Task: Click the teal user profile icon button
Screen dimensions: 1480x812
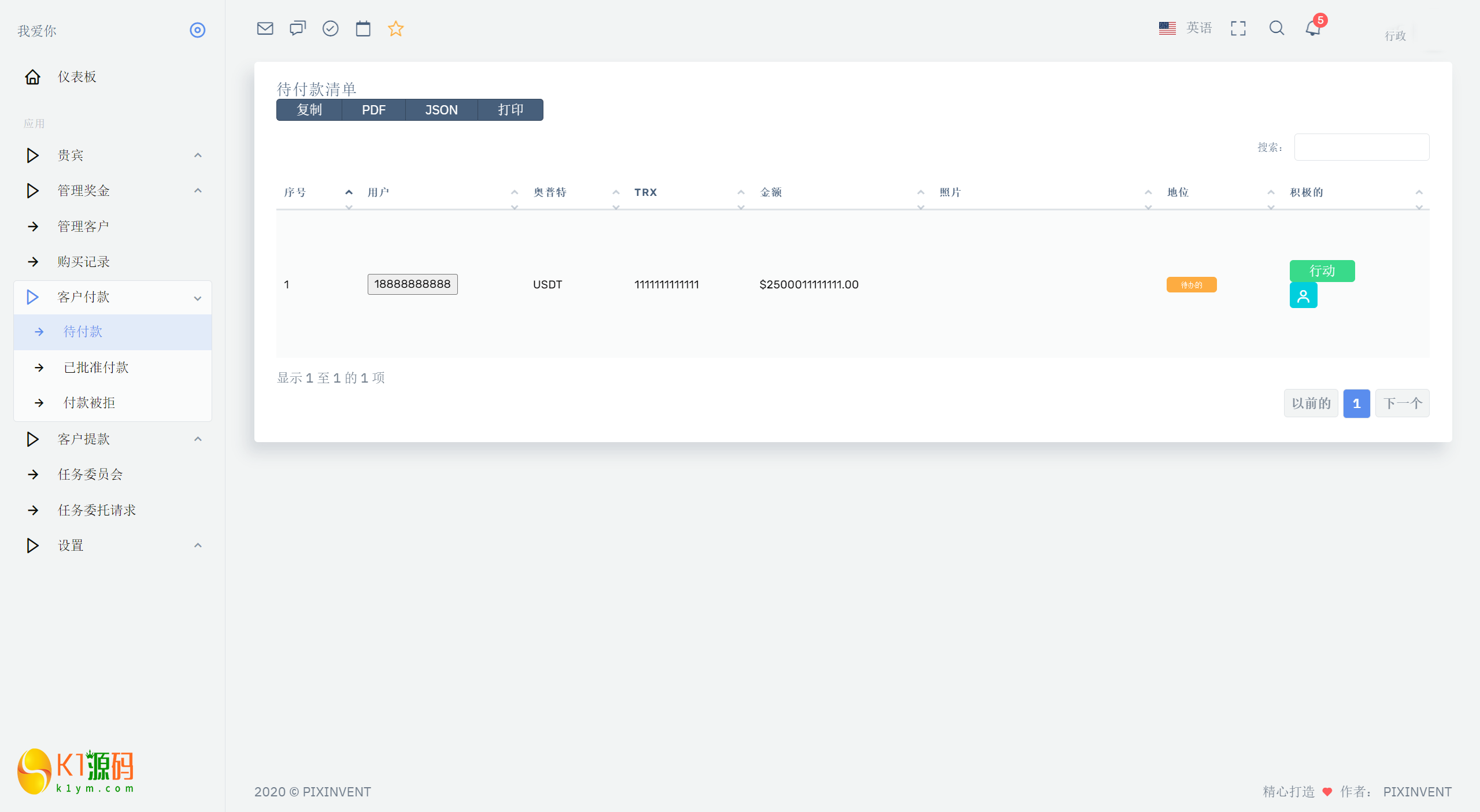Action: point(1303,295)
